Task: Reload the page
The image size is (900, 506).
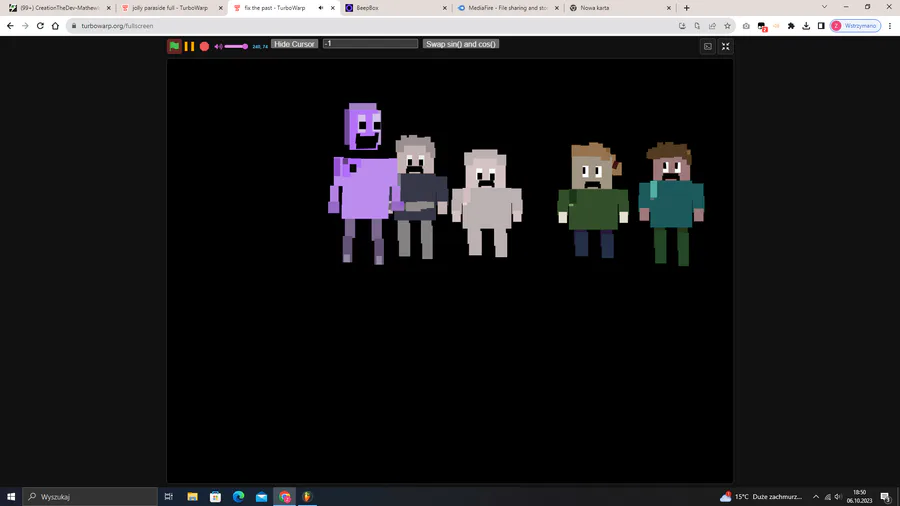Action: pyautogui.click(x=40, y=26)
